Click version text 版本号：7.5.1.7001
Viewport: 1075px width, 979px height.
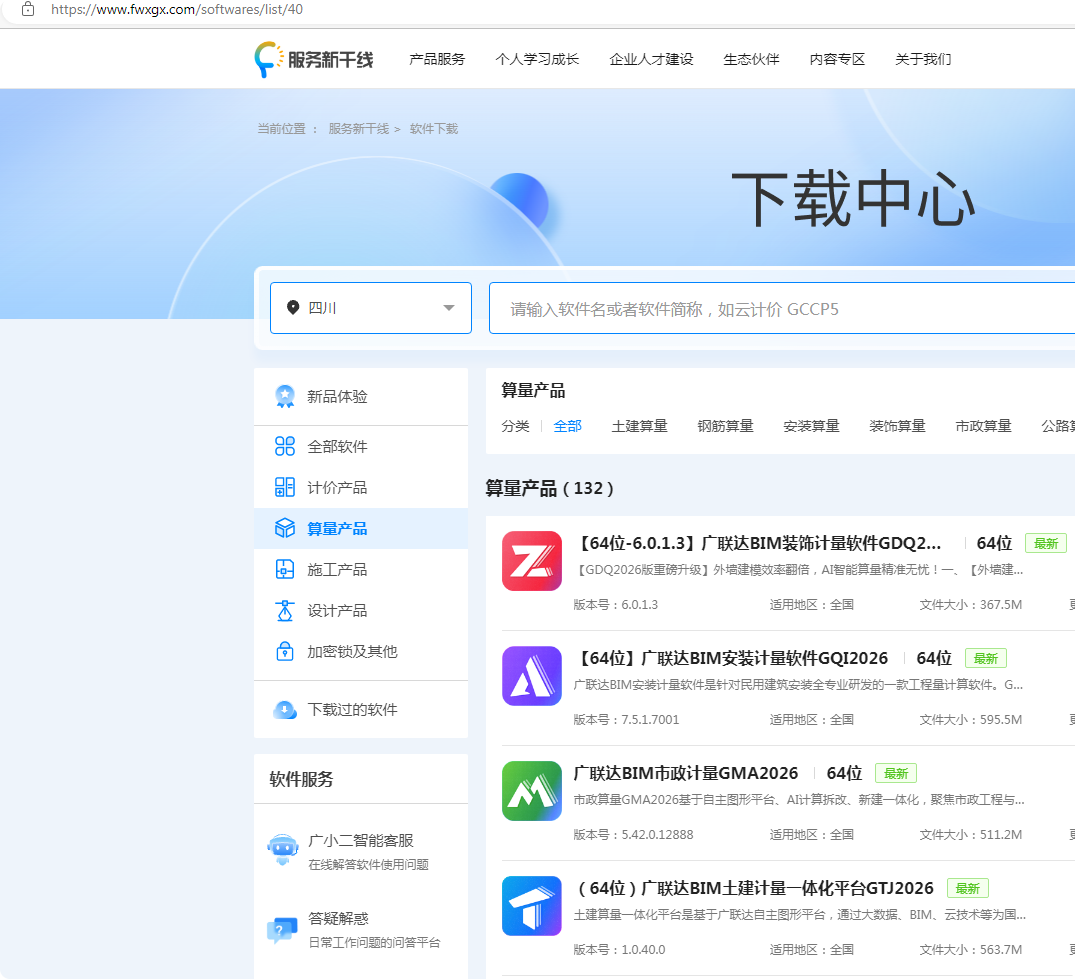pos(626,720)
